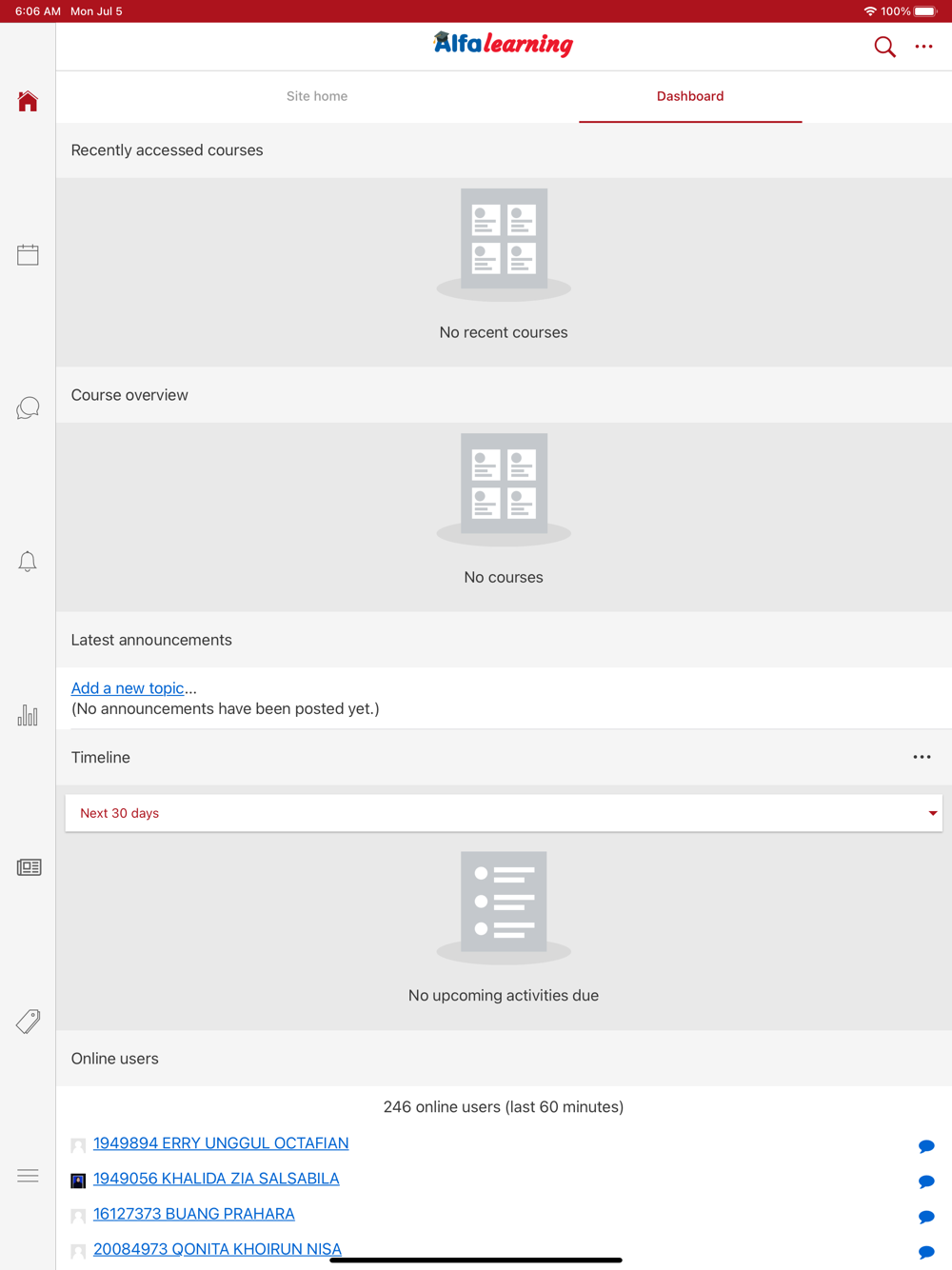Image resolution: width=952 pixels, height=1270 pixels.
Task: Tap the Alfalearning logo
Action: coord(503,44)
